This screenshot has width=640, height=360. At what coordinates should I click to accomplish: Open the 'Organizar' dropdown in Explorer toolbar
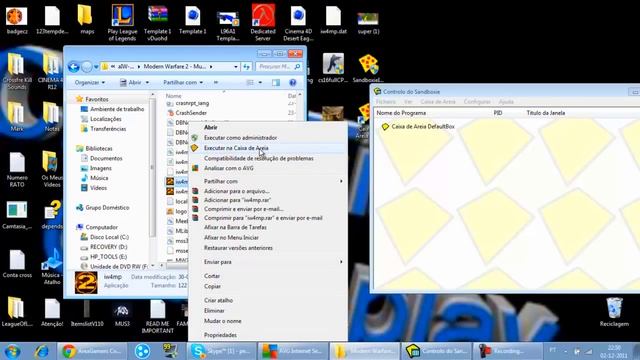[x=89, y=82]
